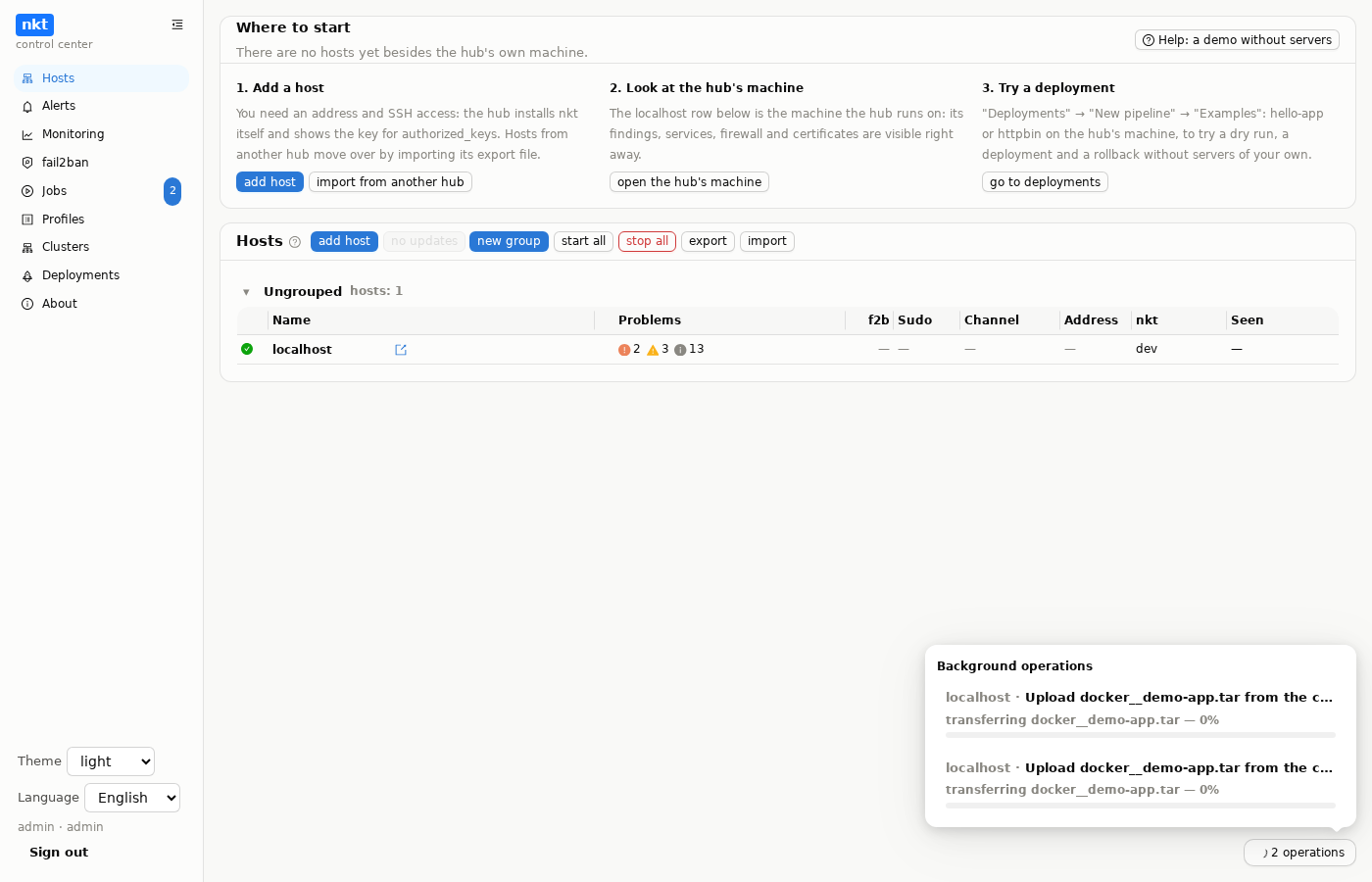The height and width of the screenshot is (882, 1372).
Task: Open the Hosts section in sidebar
Action: click(x=101, y=78)
